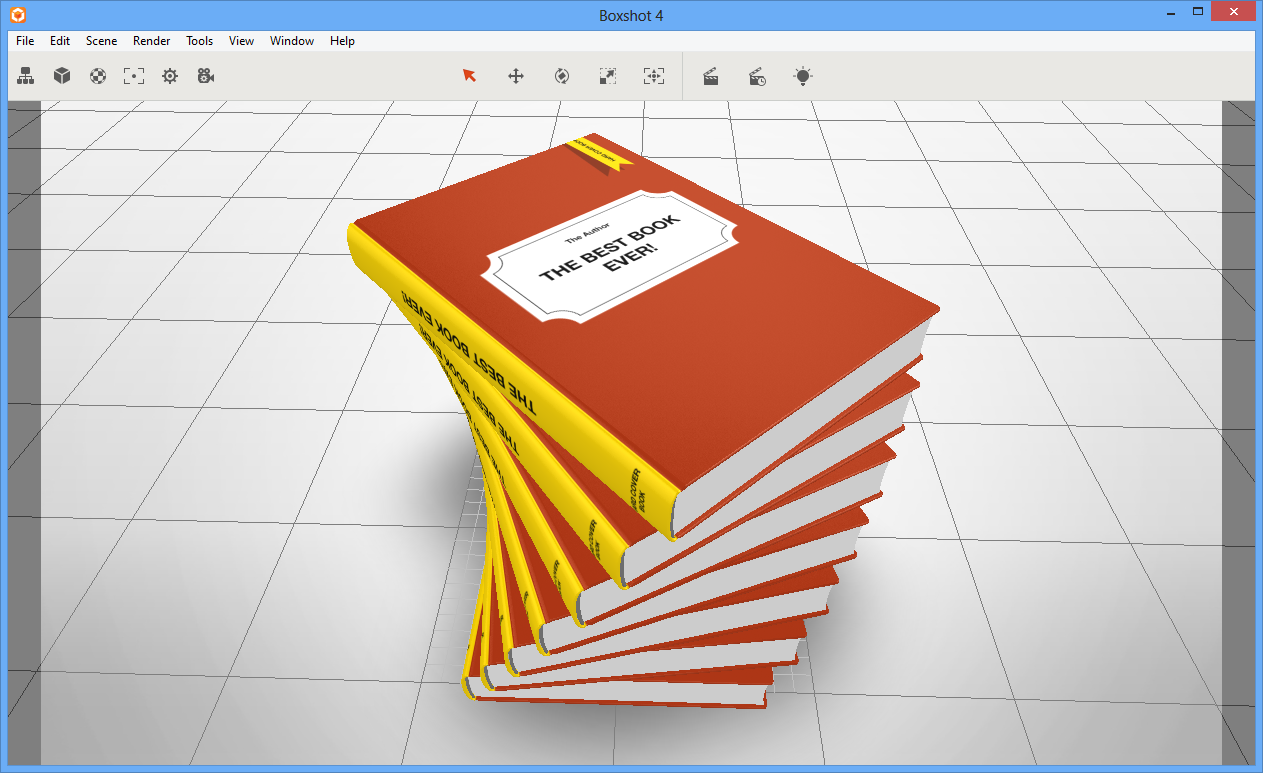Click the clapperboard with clock icon
This screenshot has width=1263, height=773.
pyautogui.click(x=757, y=76)
